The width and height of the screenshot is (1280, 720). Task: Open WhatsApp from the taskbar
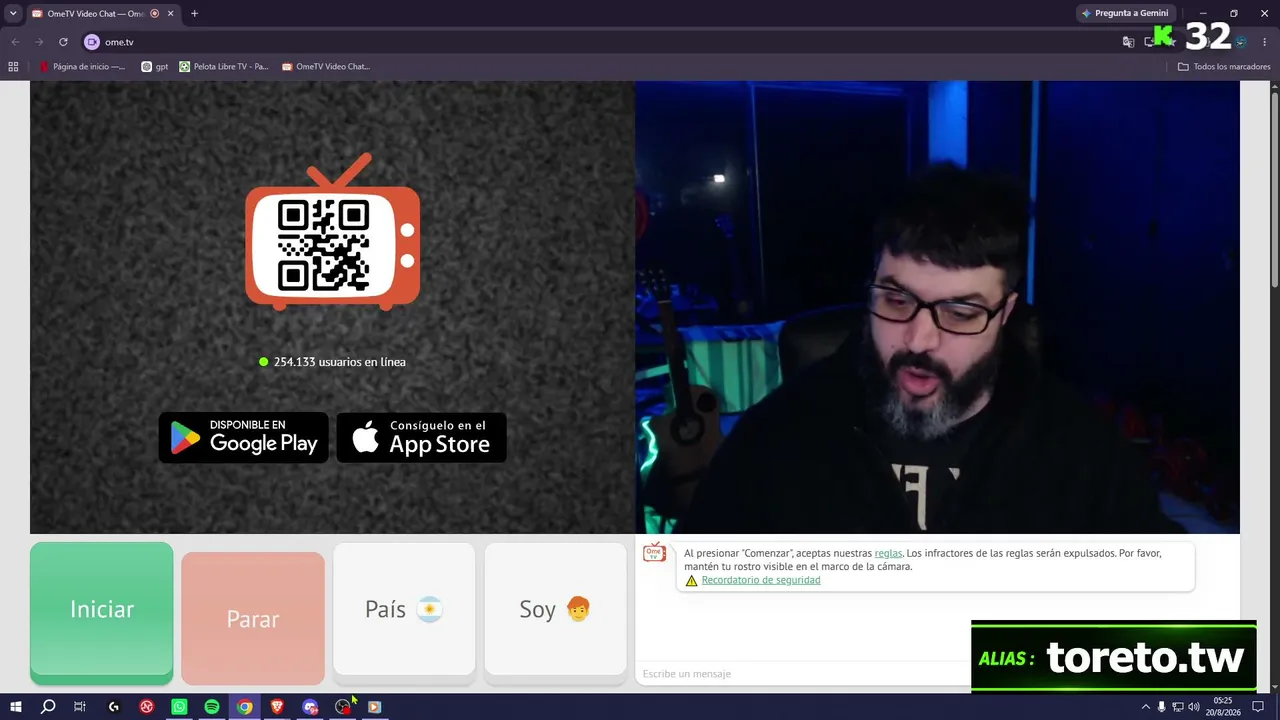click(179, 707)
